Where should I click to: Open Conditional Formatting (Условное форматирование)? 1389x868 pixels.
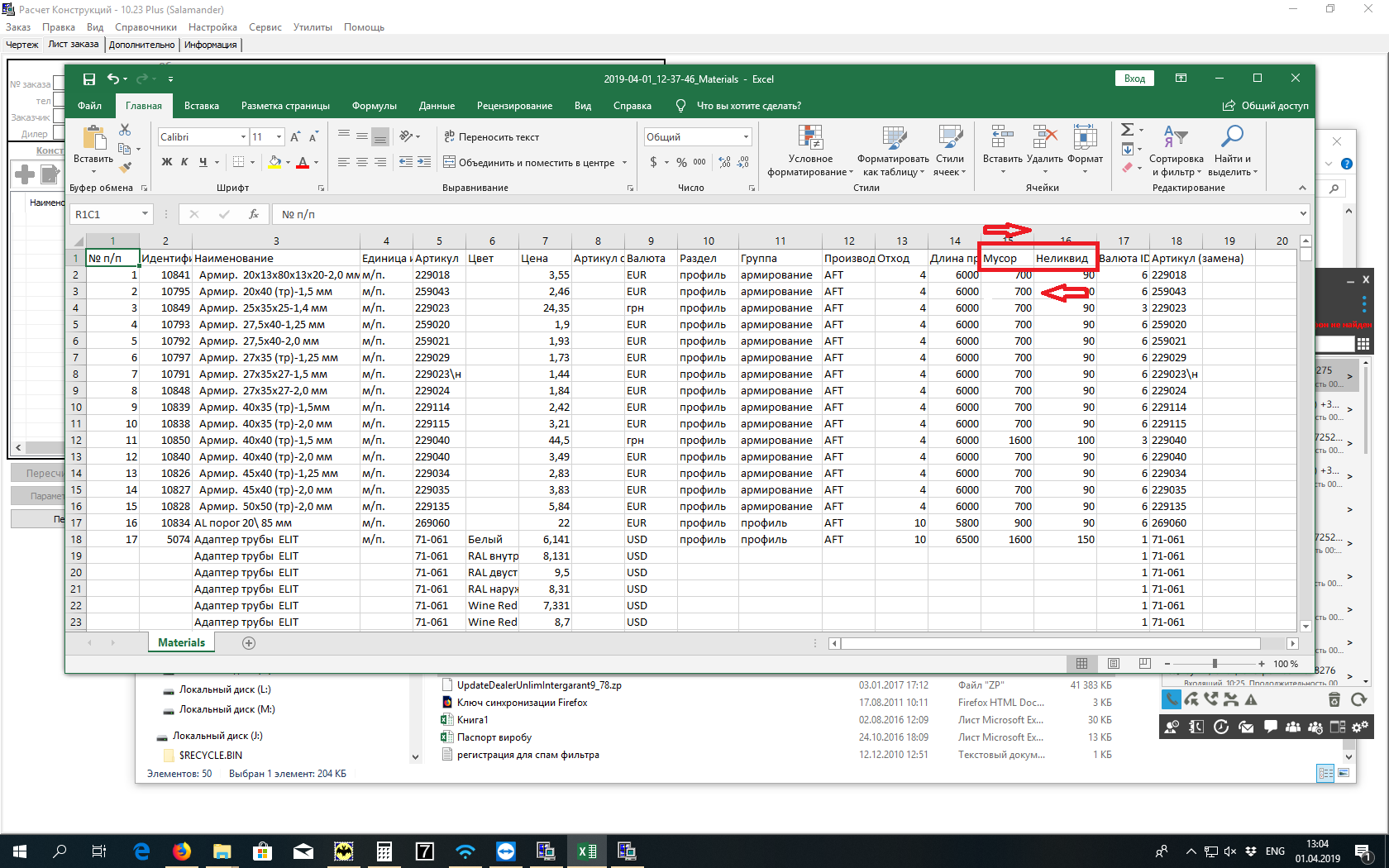click(x=810, y=150)
